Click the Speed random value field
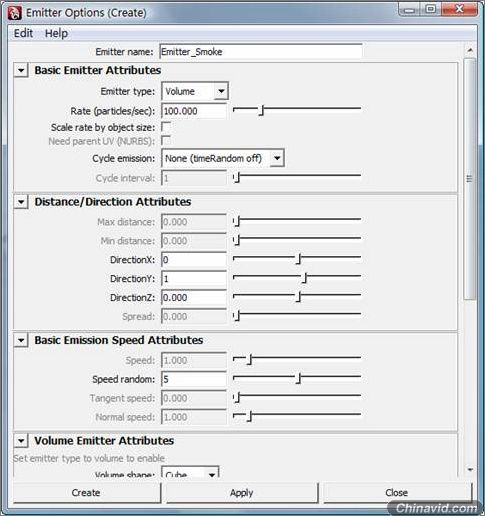This screenshot has width=485, height=516. 194,379
